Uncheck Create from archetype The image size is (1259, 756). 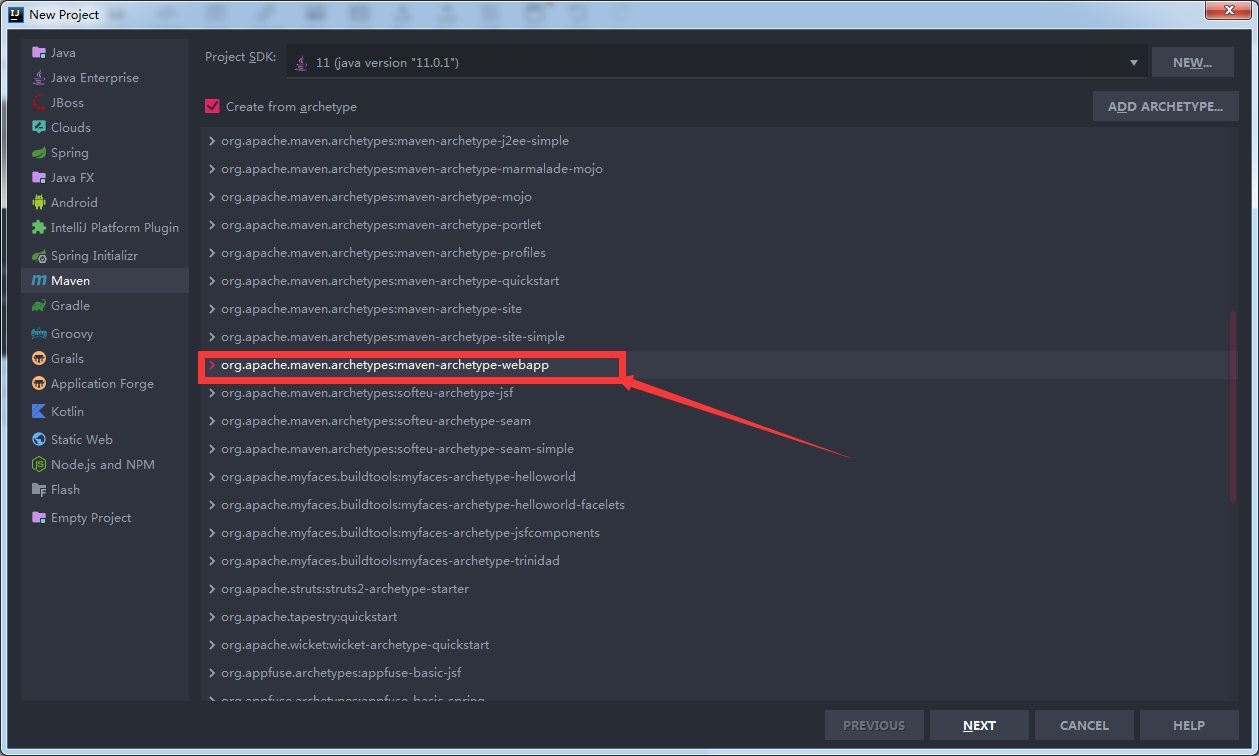click(x=212, y=105)
